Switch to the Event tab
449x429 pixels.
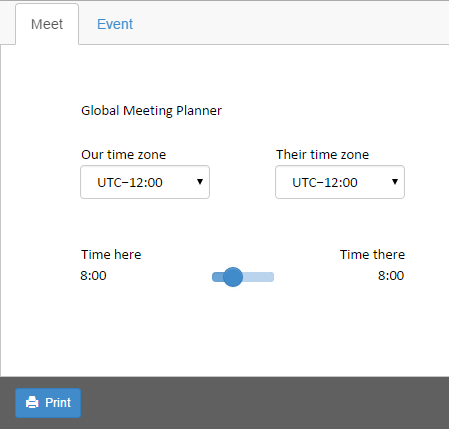point(115,24)
